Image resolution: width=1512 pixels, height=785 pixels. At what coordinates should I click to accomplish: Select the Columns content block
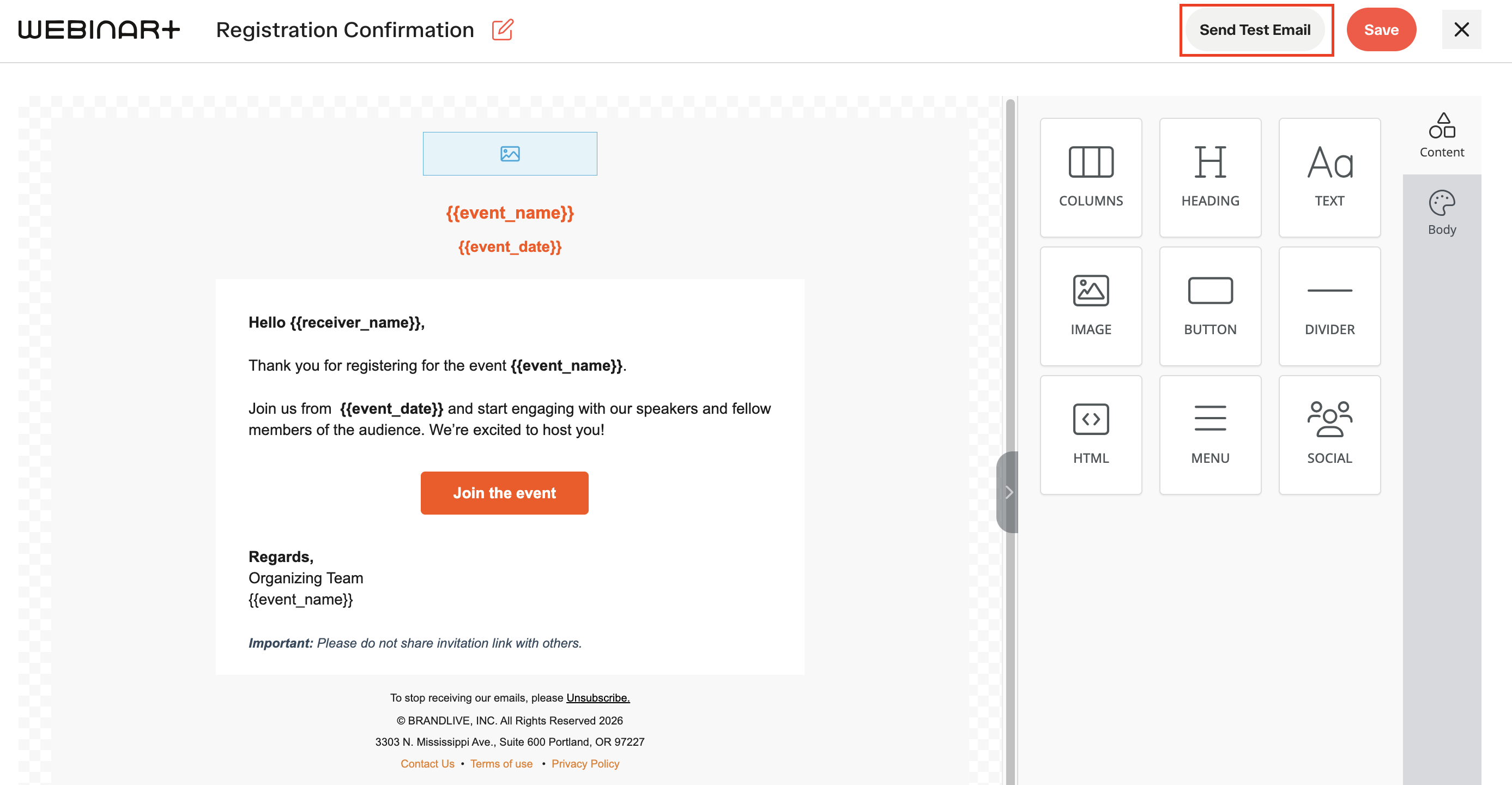tap(1091, 177)
